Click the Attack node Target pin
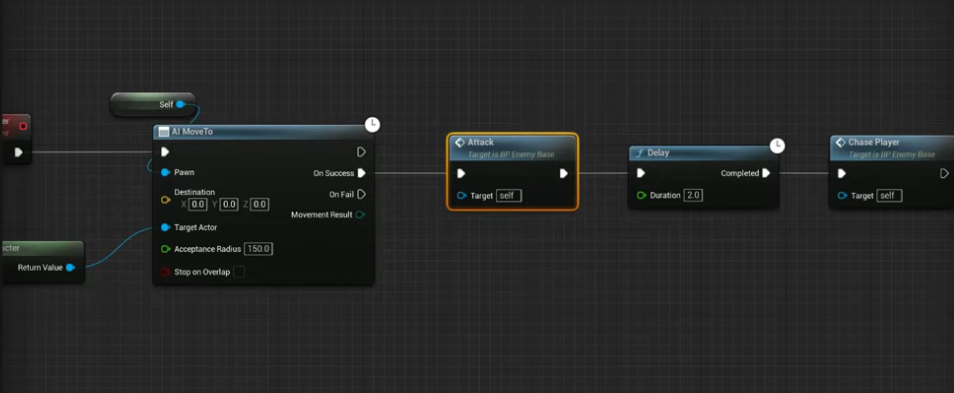Viewport: 954px width, 393px height. tap(461, 196)
